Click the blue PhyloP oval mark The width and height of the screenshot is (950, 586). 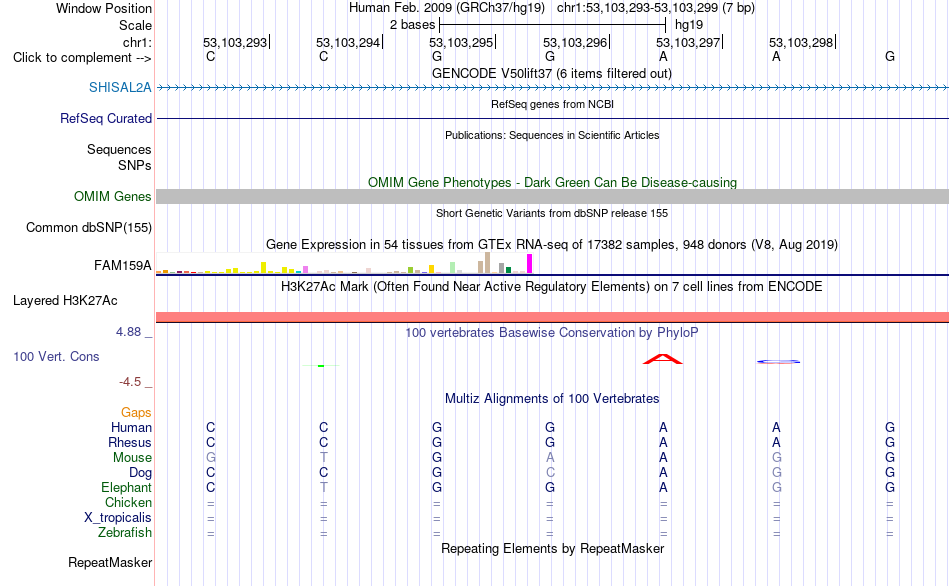779,362
